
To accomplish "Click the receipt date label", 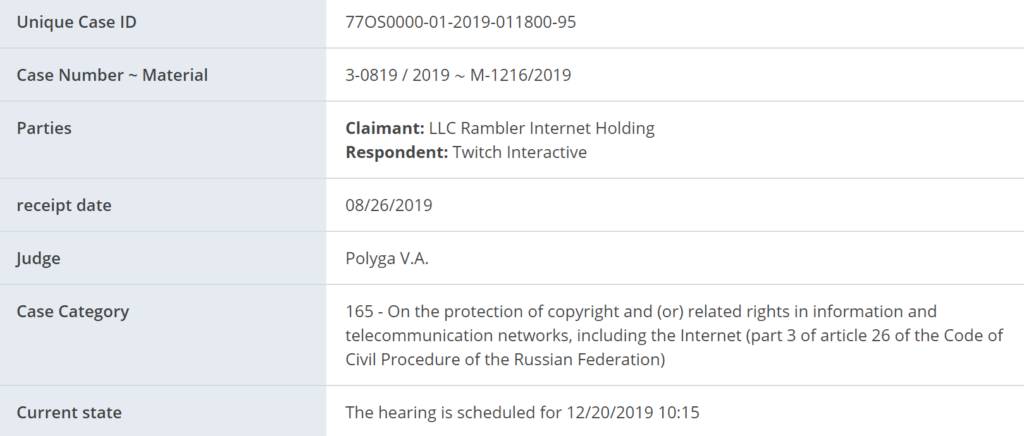I will point(64,205).
